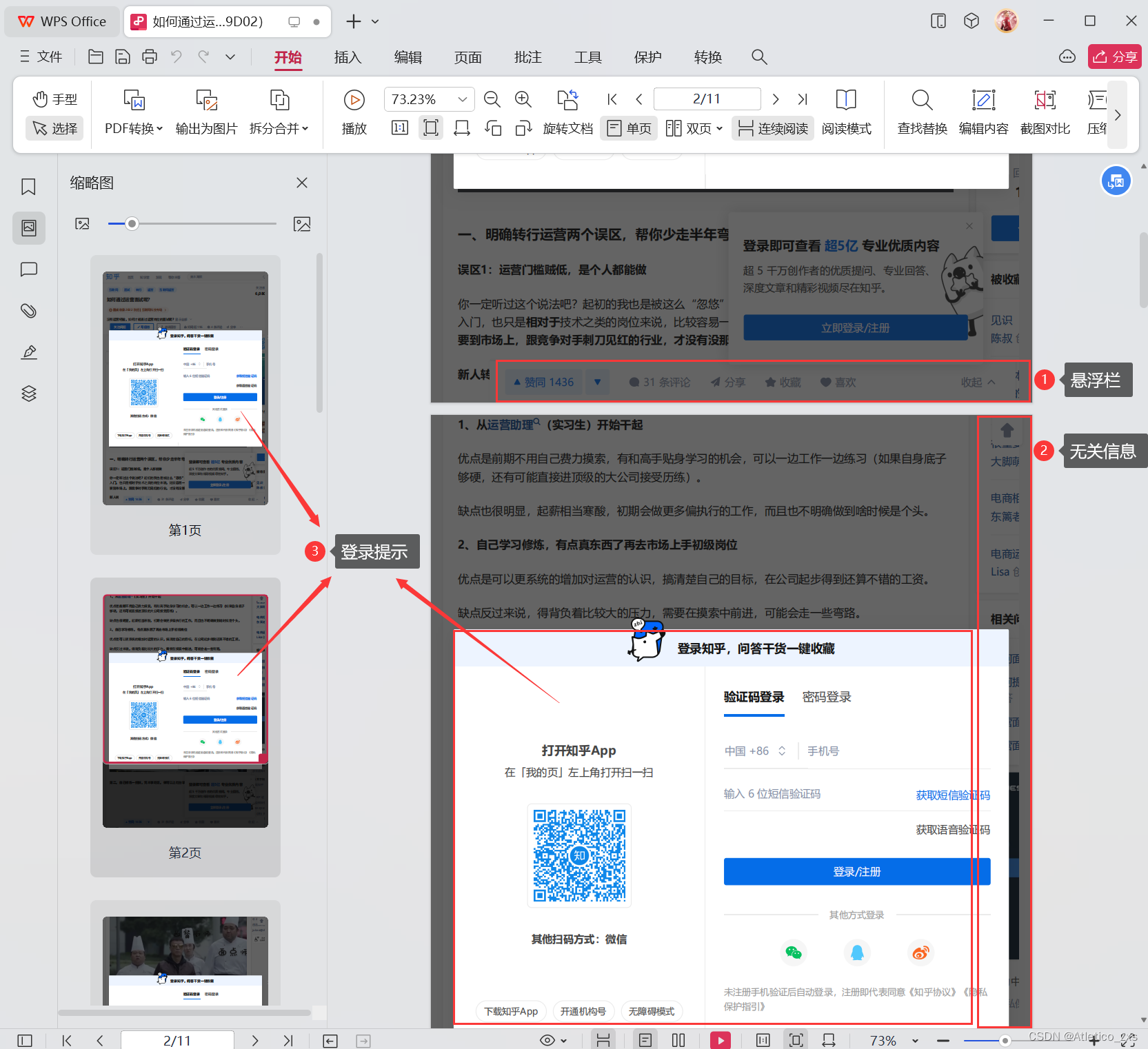Open 截图对比 screenshot compare
The image size is (1148, 1049).
point(1045,113)
